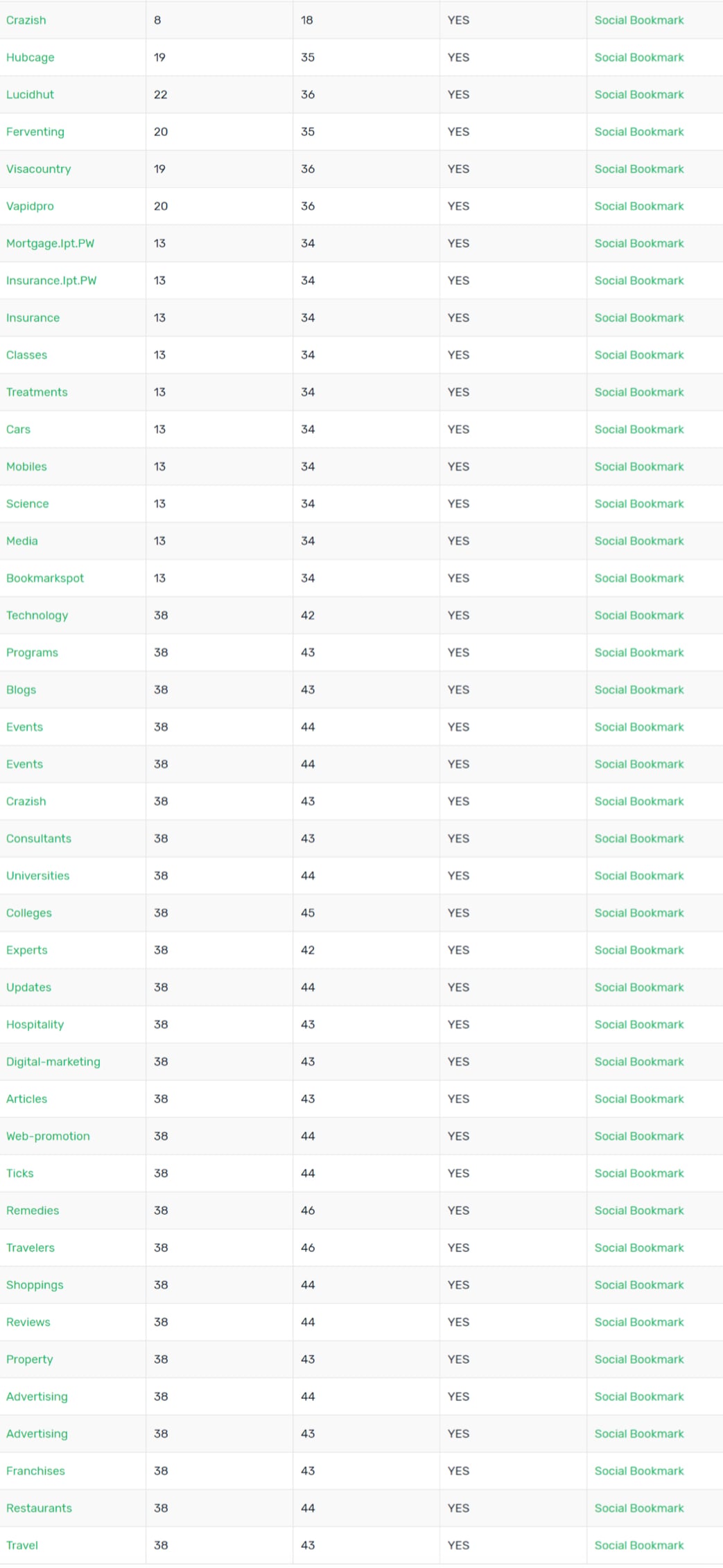Image resolution: width=723 pixels, height=1568 pixels.
Task: Open the Colleges link
Action: (x=29, y=913)
